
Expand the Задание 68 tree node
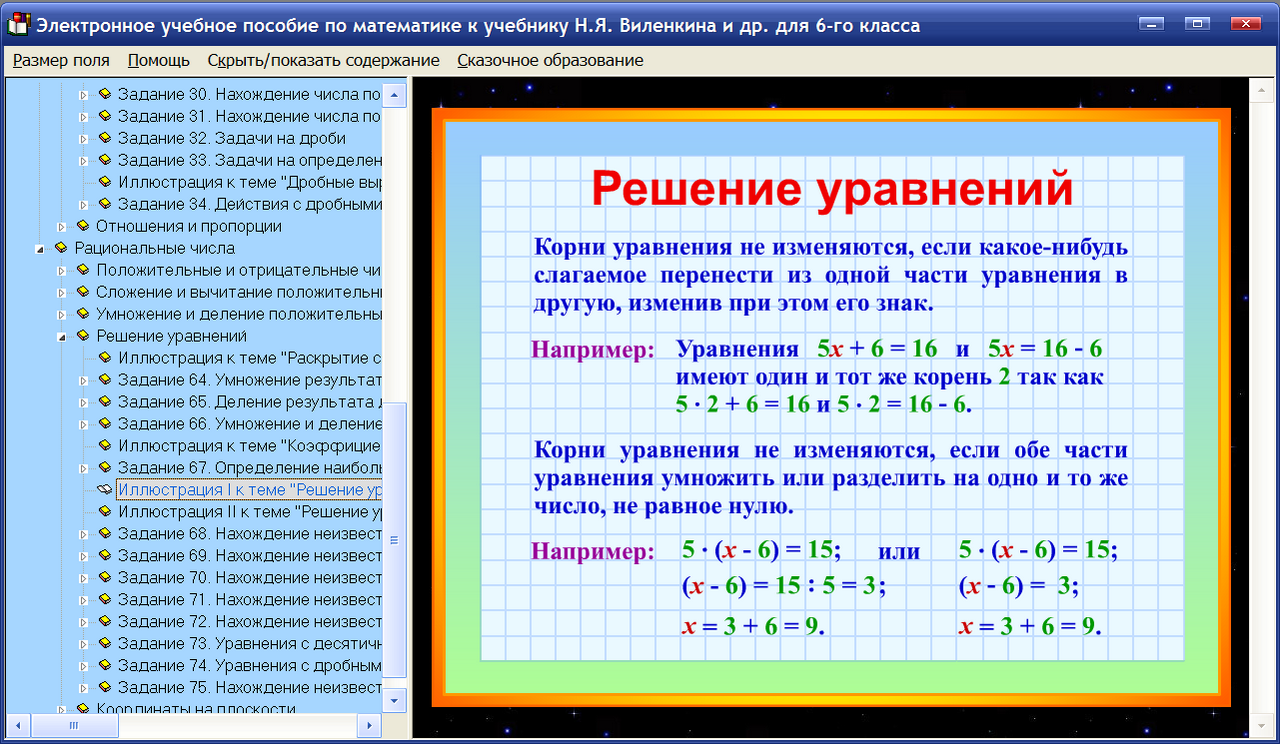[84, 533]
